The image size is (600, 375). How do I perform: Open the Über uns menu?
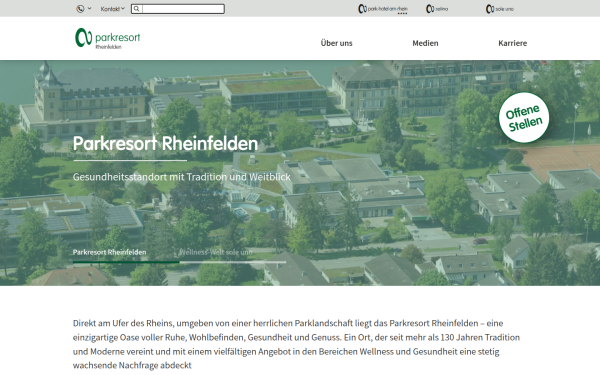pyautogui.click(x=336, y=43)
